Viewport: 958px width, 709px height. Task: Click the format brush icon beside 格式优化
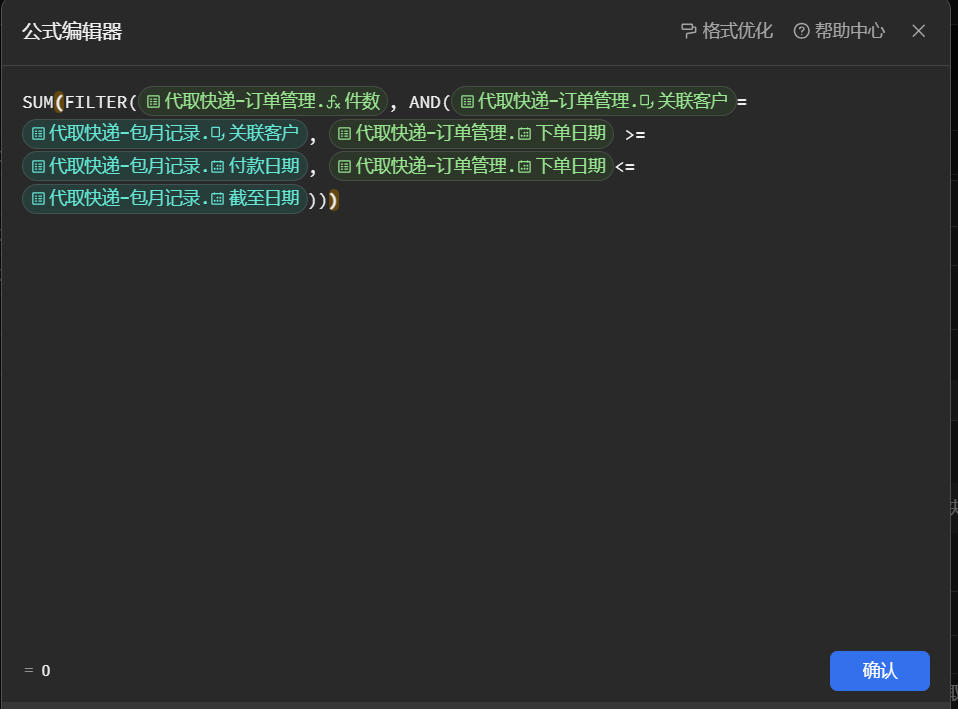[x=689, y=31]
